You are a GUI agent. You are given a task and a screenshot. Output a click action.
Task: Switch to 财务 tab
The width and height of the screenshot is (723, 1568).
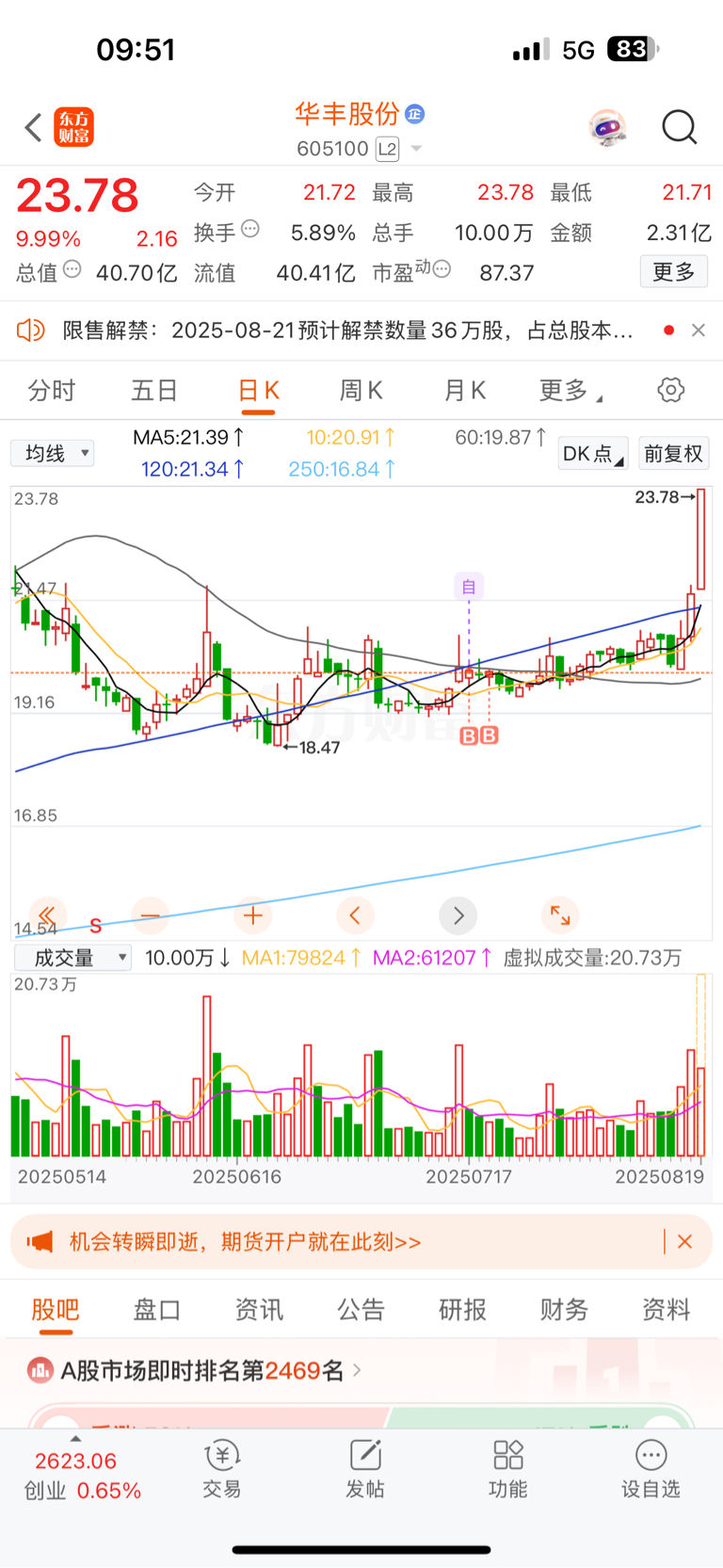[x=564, y=1310]
